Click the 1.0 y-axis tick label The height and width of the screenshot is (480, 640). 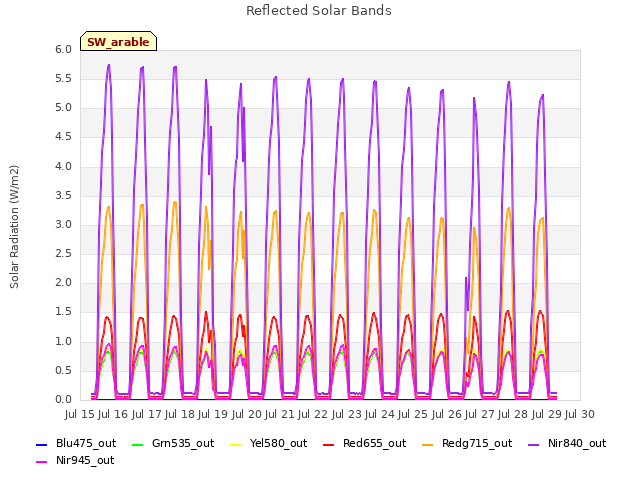tap(63, 342)
